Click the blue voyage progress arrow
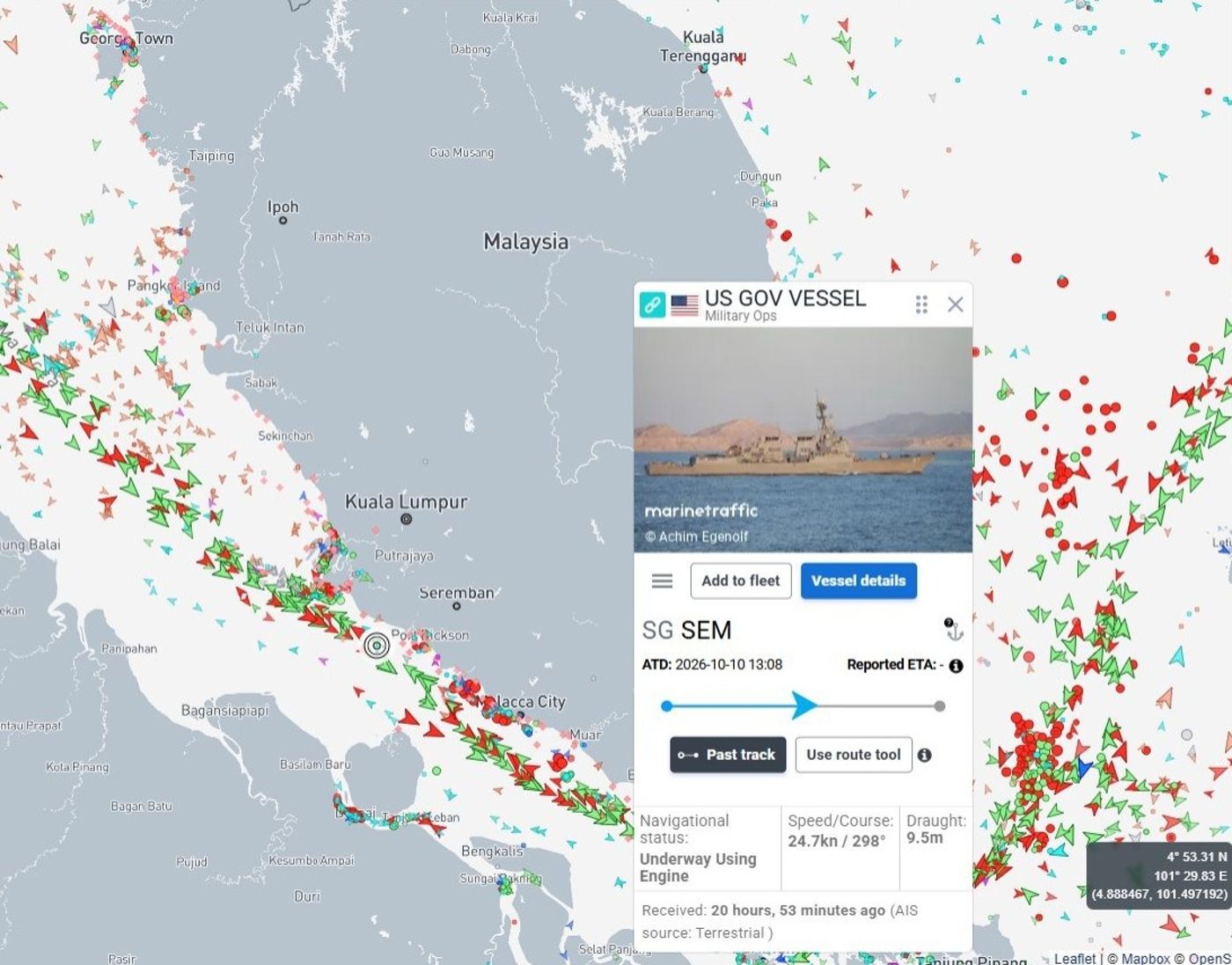The height and width of the screenshot is (965, 1232). coord(803,705)
